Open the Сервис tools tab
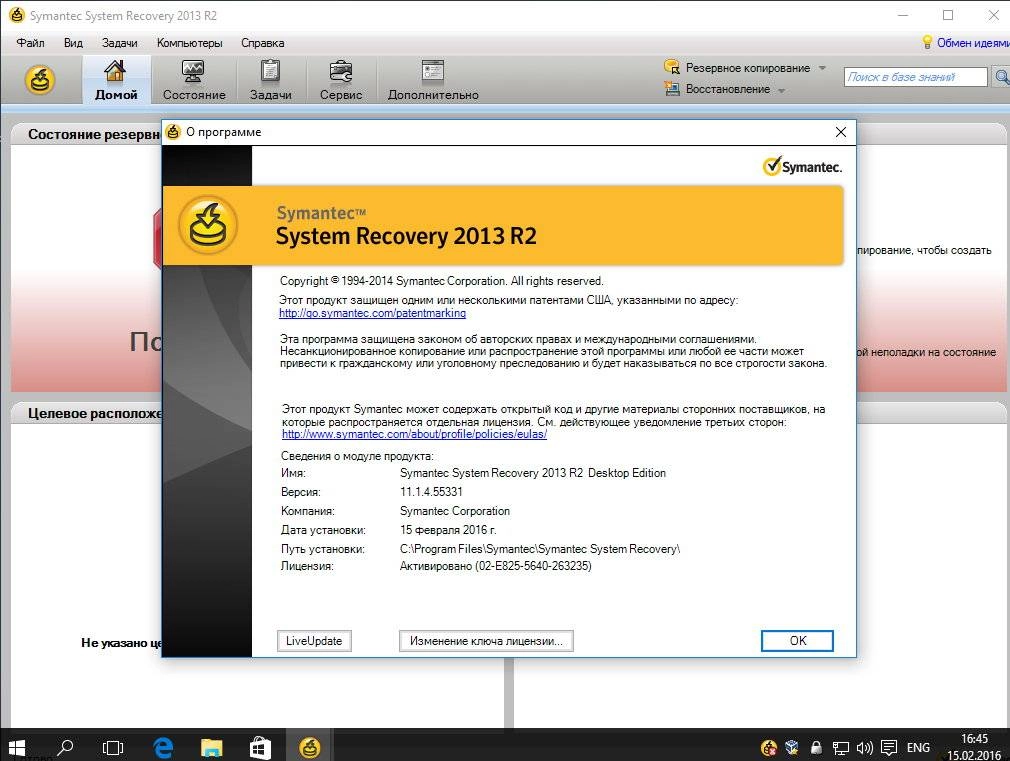 tap(341, 80)
